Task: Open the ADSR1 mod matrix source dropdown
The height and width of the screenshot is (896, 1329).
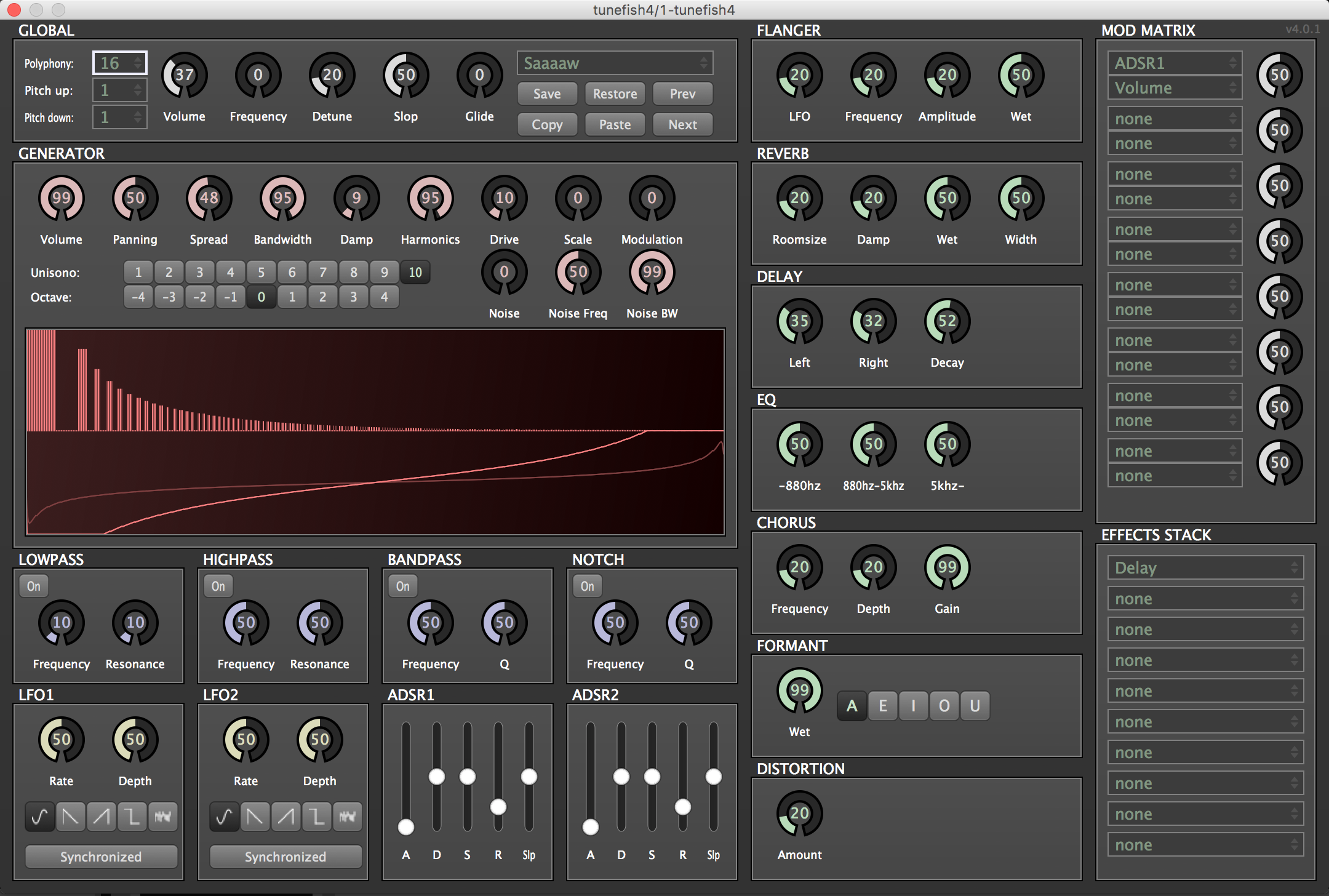Action: pyautogui.click(x=1175, y=63)
